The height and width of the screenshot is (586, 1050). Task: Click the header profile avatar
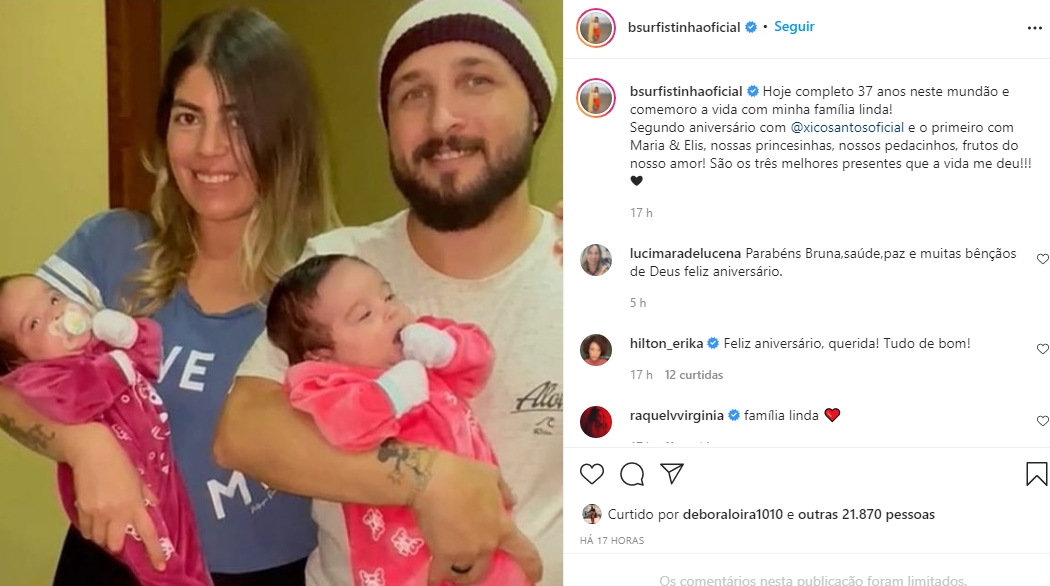[595, 28]
